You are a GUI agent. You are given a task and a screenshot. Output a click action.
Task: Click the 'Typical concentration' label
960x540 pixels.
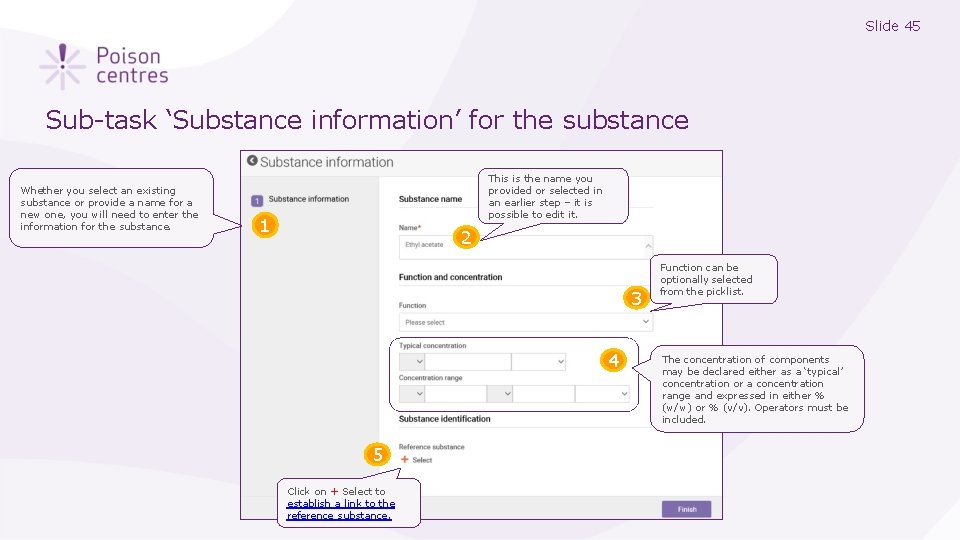432,346
